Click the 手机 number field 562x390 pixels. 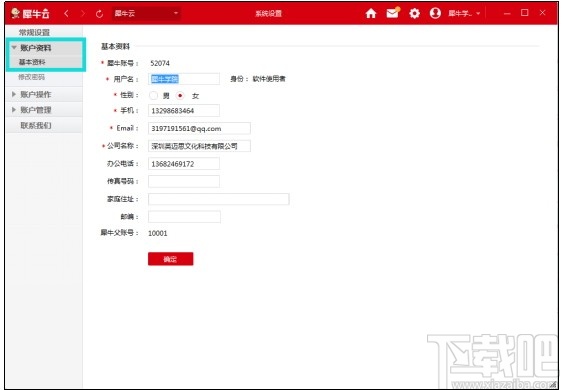pyautogui.click(x=184, y=110)
